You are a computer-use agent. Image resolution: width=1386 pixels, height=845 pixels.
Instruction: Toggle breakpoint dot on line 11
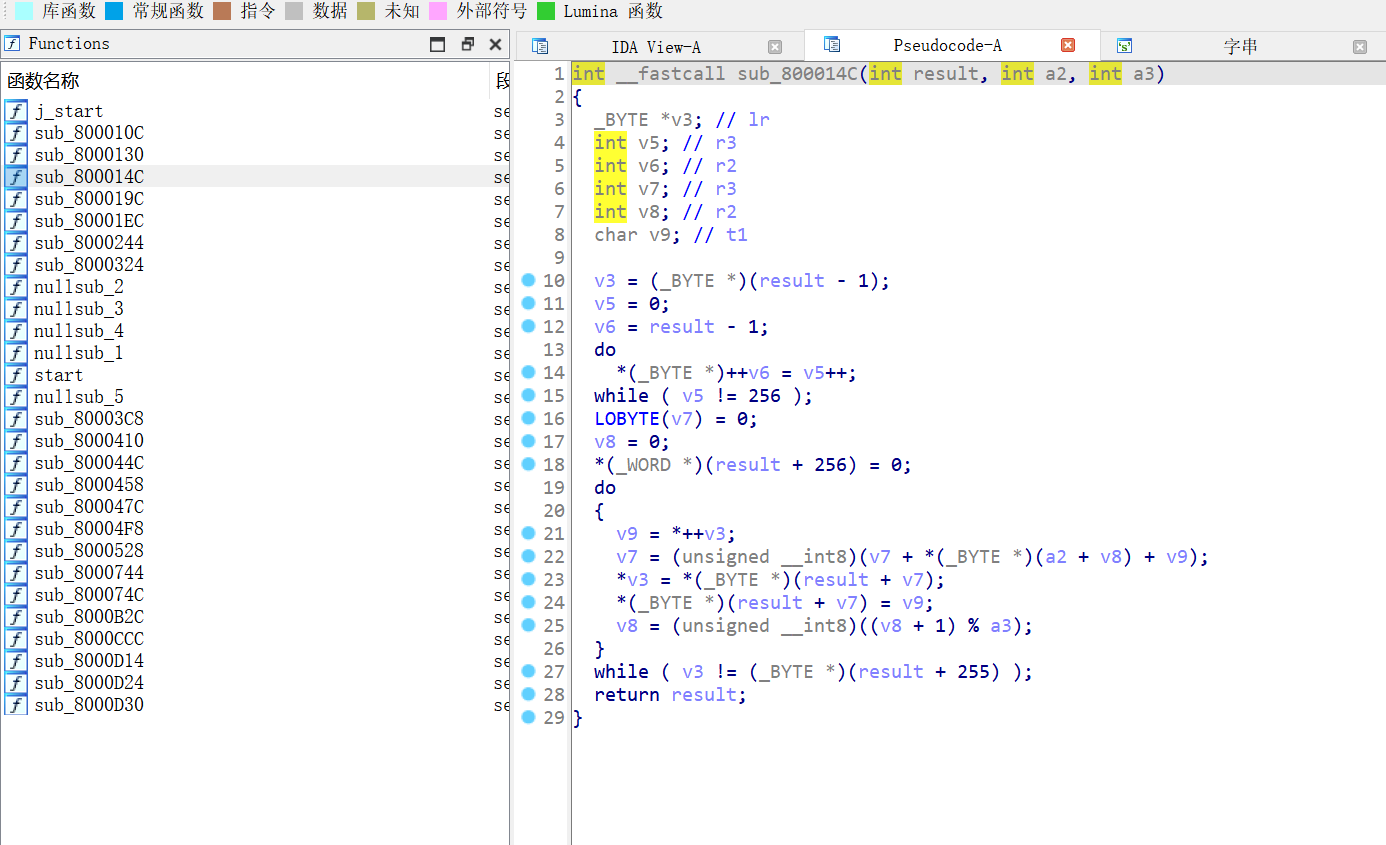pyautogui.click(x=528, y=303)
